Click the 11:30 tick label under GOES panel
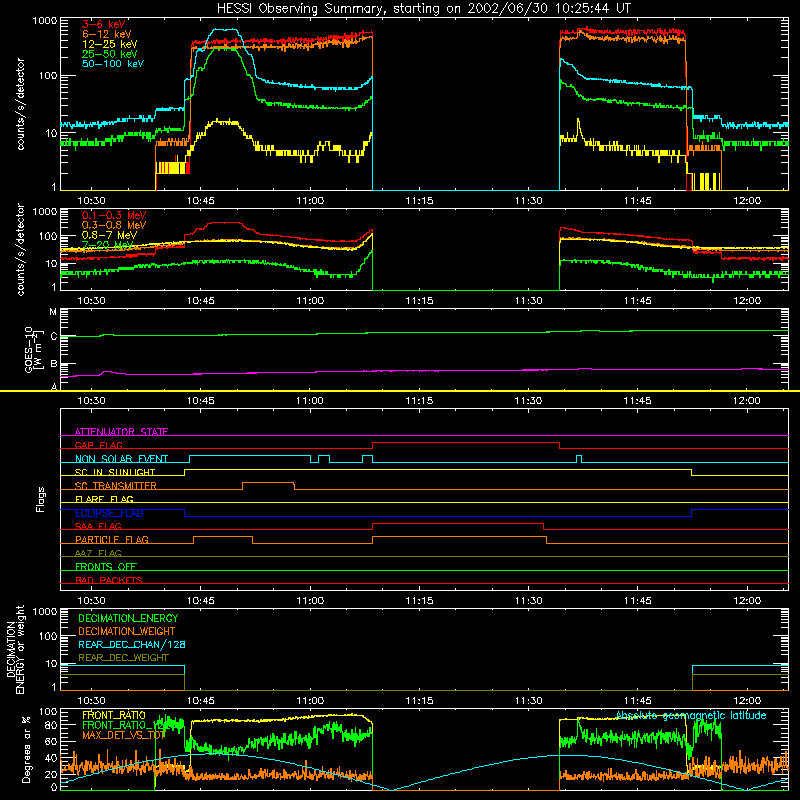Screen dimensions: 800x800 (528, 401)
